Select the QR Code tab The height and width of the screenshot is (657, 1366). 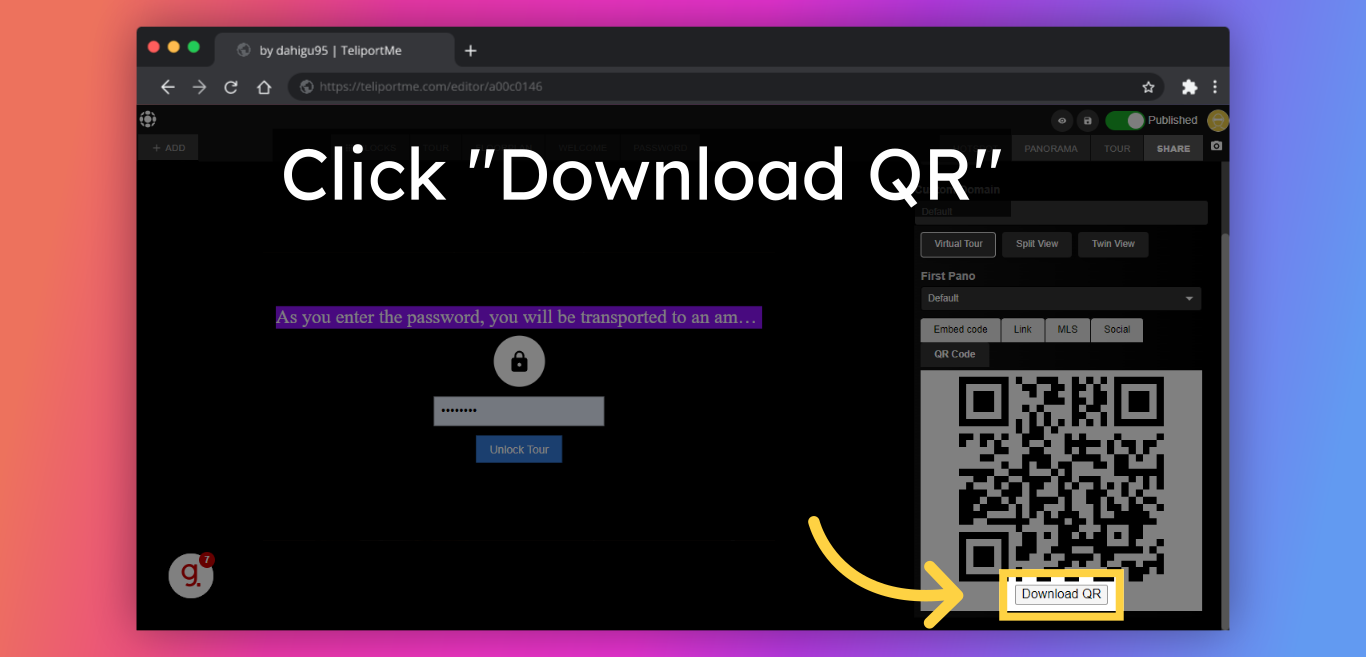(955, 354)
